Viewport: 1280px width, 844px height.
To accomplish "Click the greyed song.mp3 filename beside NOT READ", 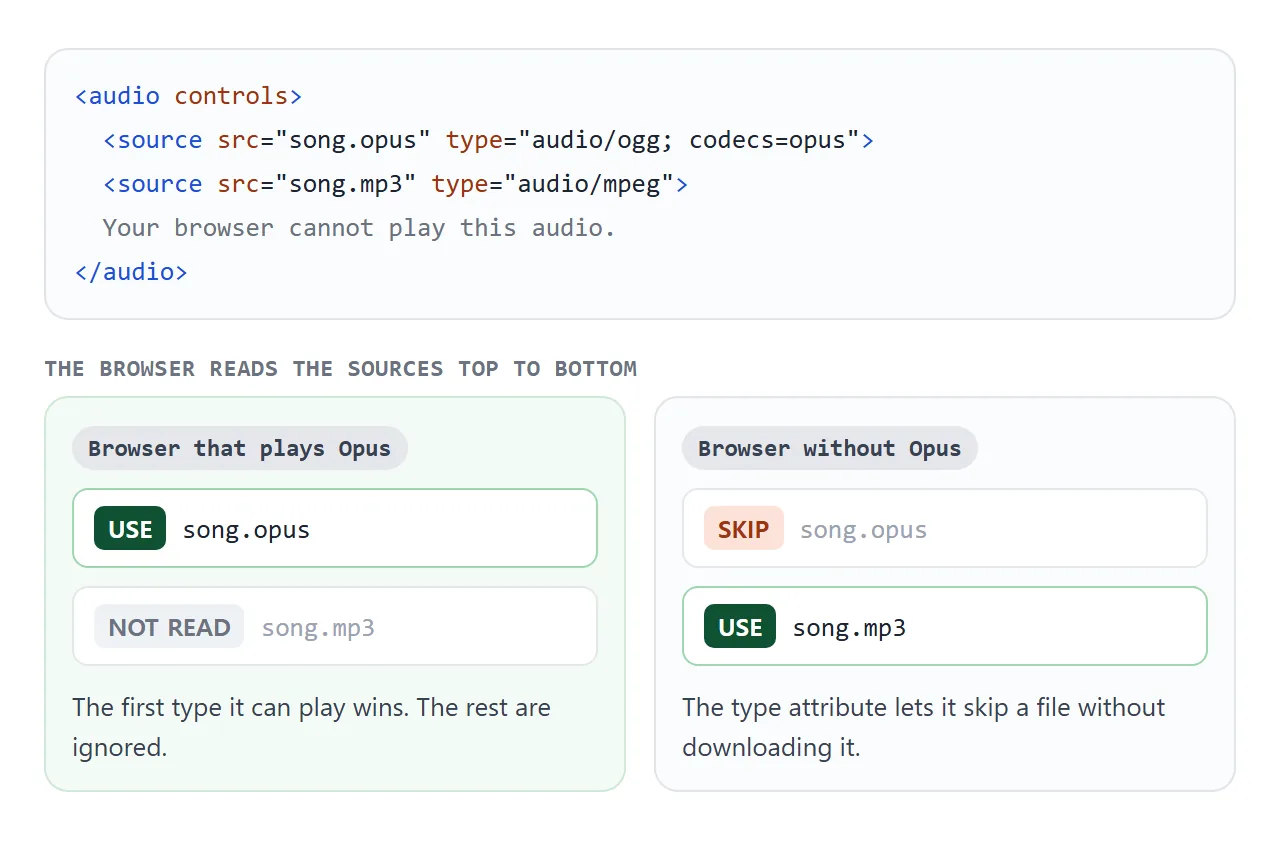I will tap(318, 628).
